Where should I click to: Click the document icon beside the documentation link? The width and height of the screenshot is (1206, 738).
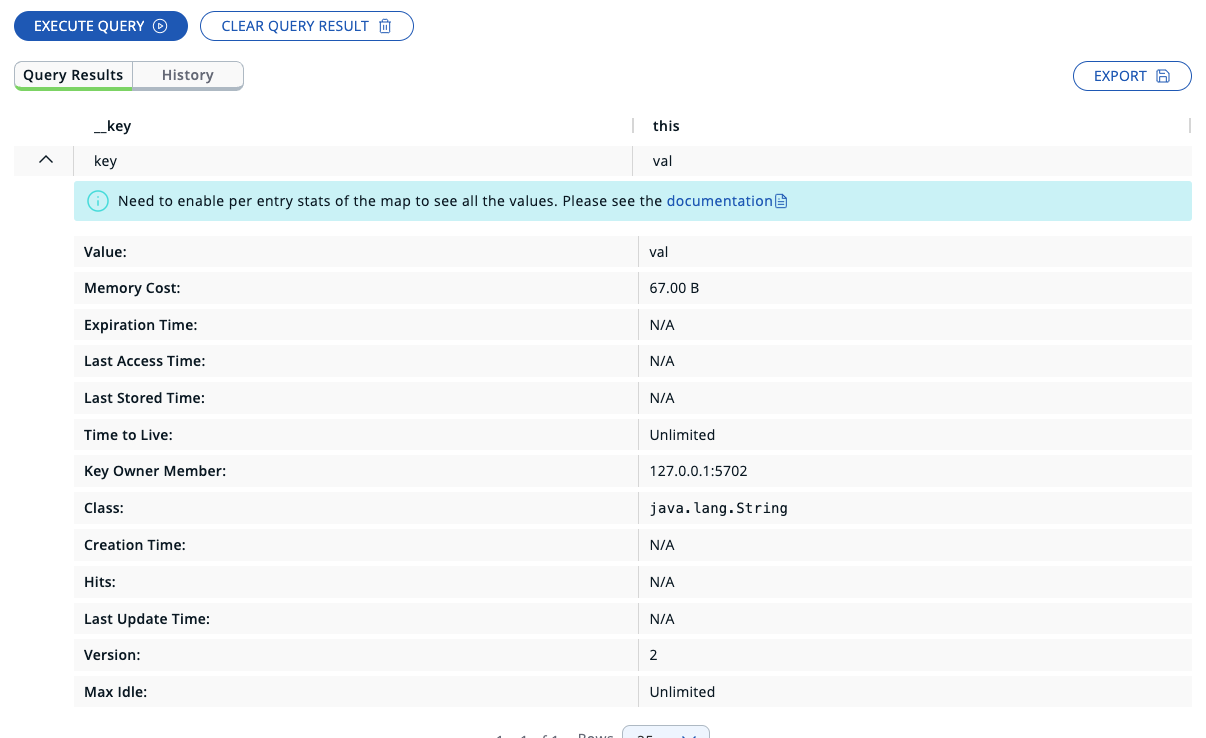[x=779, y=200]
